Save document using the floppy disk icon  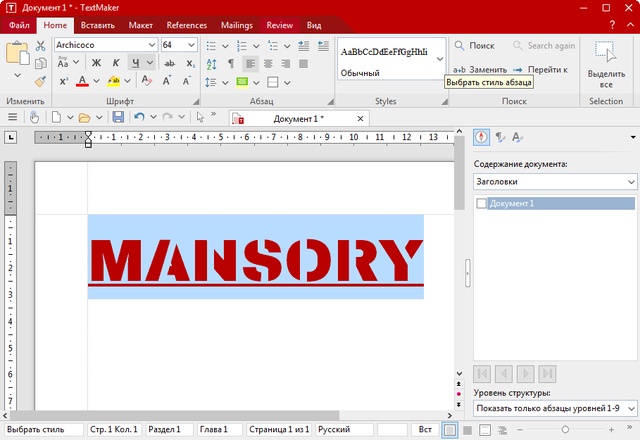click(118, 117)
